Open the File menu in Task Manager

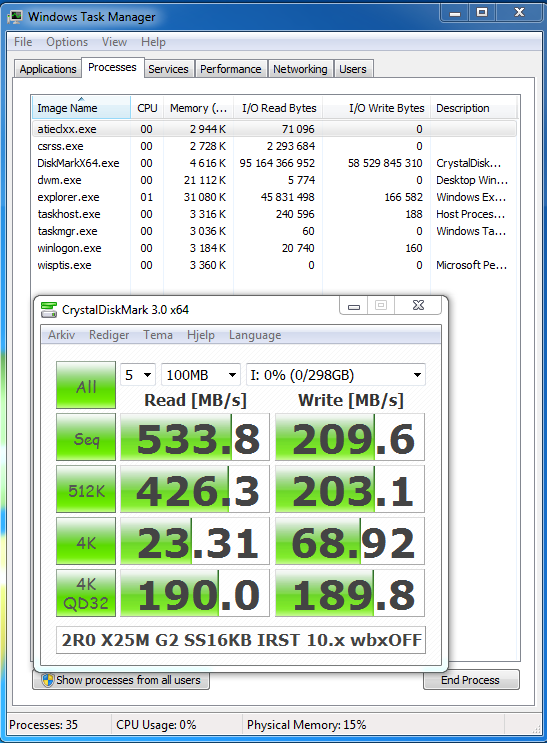coord(23,42)
